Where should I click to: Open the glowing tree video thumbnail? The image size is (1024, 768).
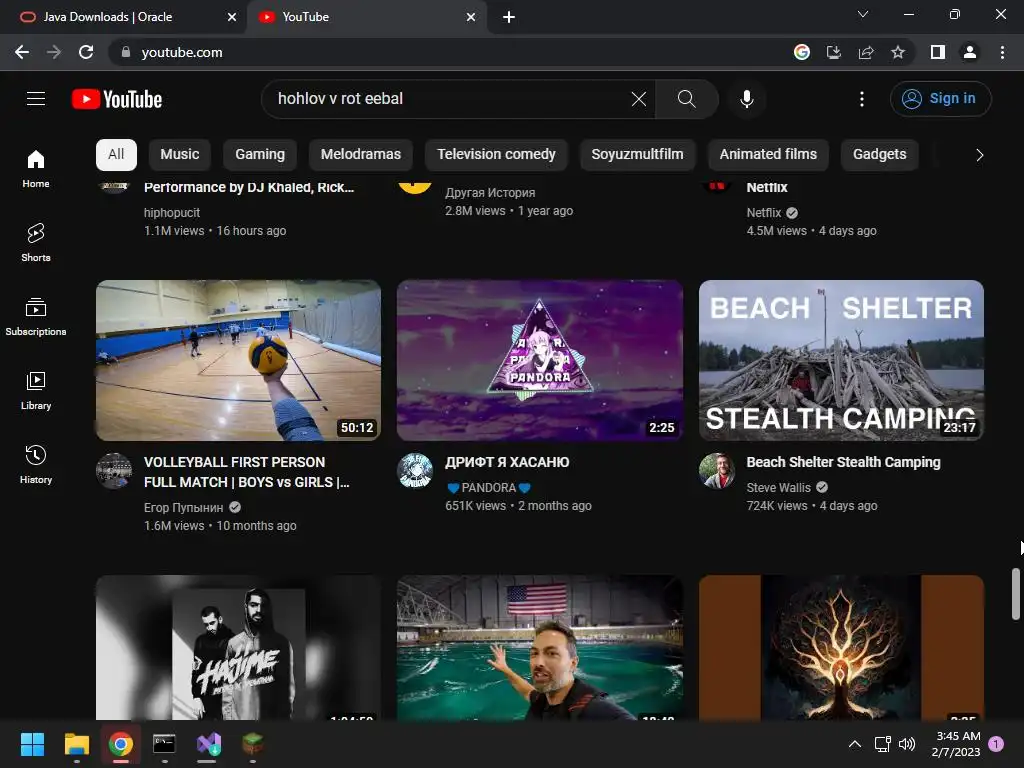[x=841, y=647]
